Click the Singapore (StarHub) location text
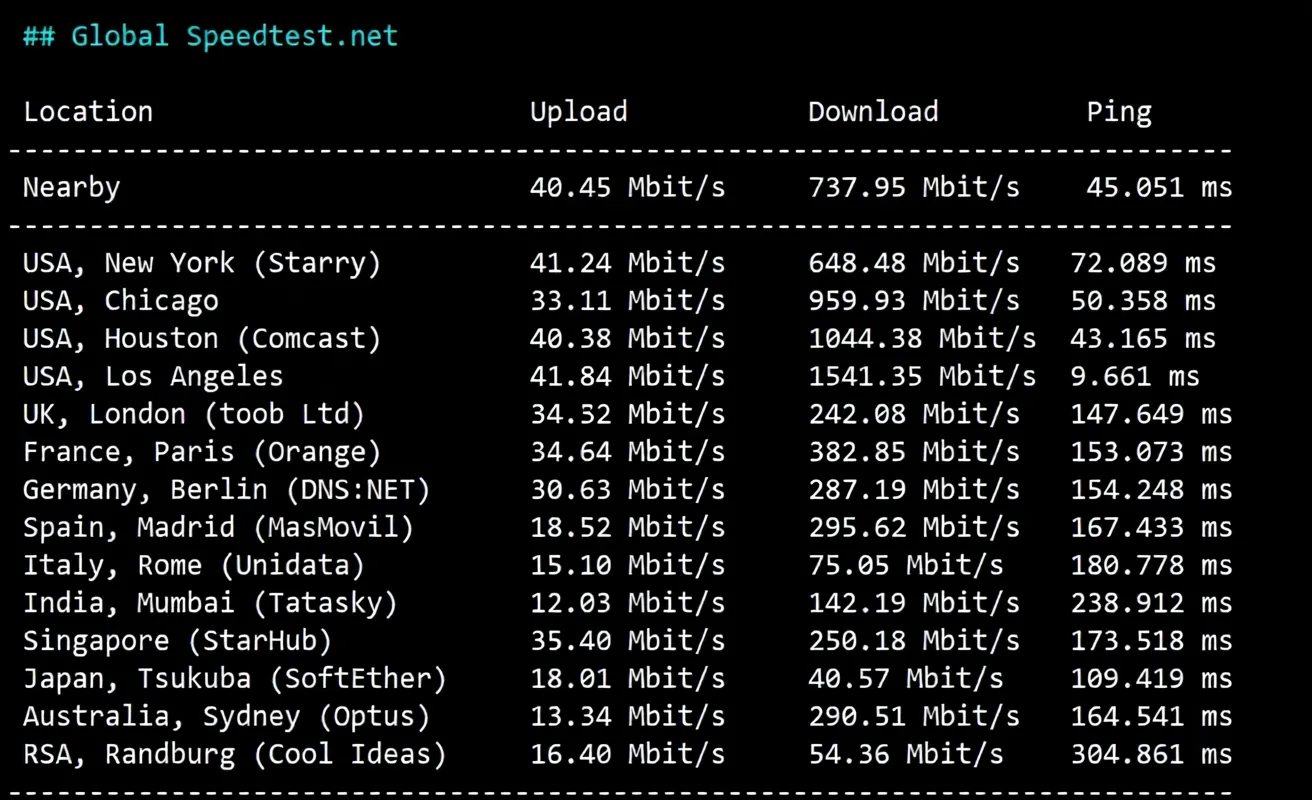This screenshot has height=800, width=1312. pyautogui.click(x=177, y=641)
